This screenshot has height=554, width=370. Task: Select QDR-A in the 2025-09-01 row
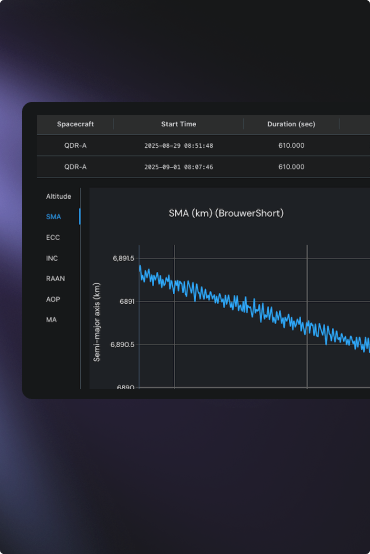coord(75,167)
